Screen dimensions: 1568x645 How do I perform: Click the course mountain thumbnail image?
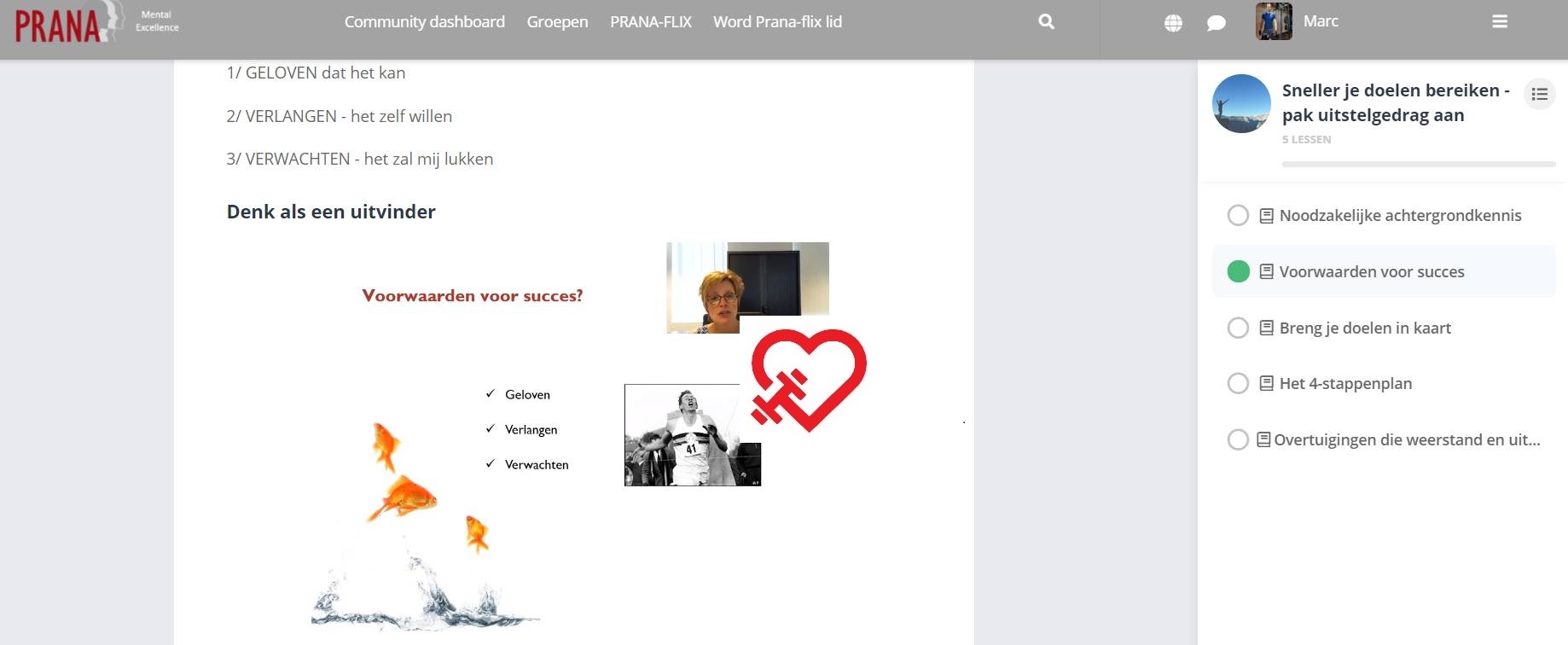[x=1241, y=103]
